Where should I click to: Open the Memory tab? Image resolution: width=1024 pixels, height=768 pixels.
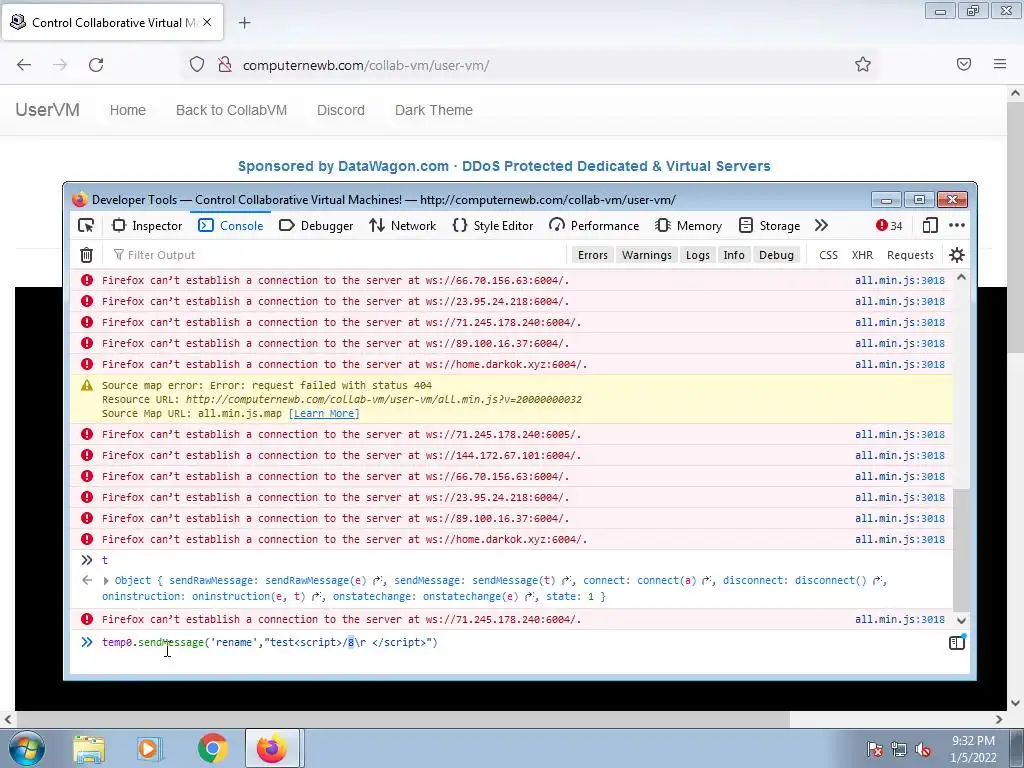tap(689, 225)
